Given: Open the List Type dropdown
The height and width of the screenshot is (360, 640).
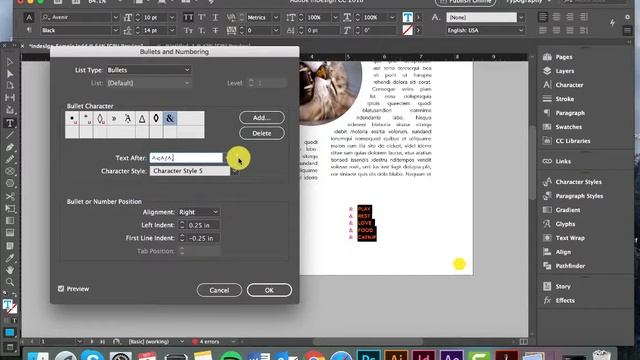Looking at the screenshot, I should pyautogui.click(x=149, y=70).
